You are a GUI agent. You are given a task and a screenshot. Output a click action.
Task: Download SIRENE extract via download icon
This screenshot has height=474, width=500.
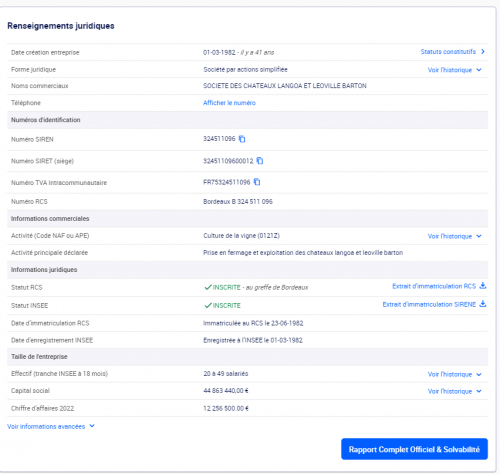[x=483, y=304]
